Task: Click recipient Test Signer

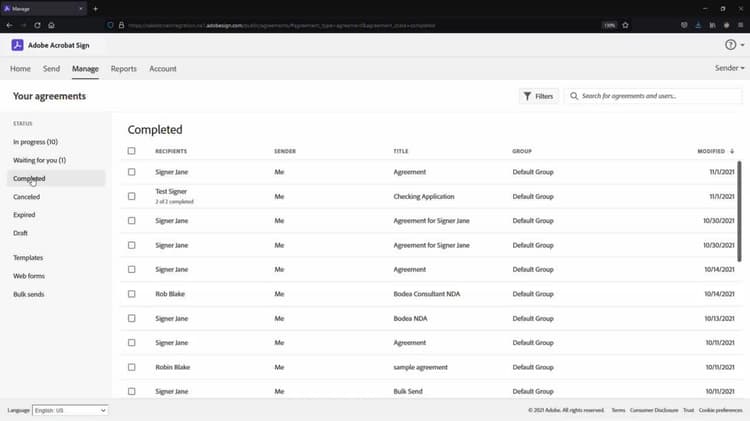Action: click(171, 191)
